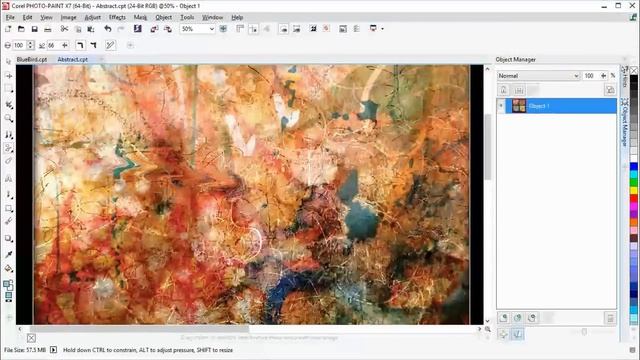This screenshot has width=640, height=360.
Task: Open the Window menu
Action: (x=212, y=18)
